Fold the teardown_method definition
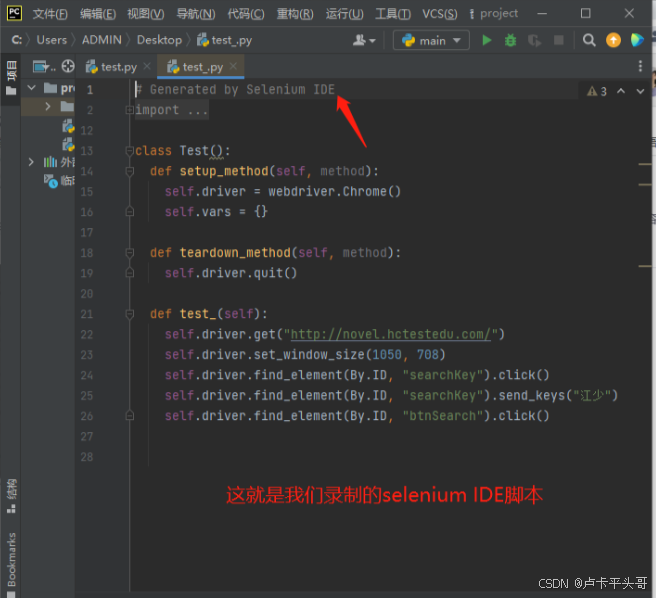 click(x=129, y=253)
